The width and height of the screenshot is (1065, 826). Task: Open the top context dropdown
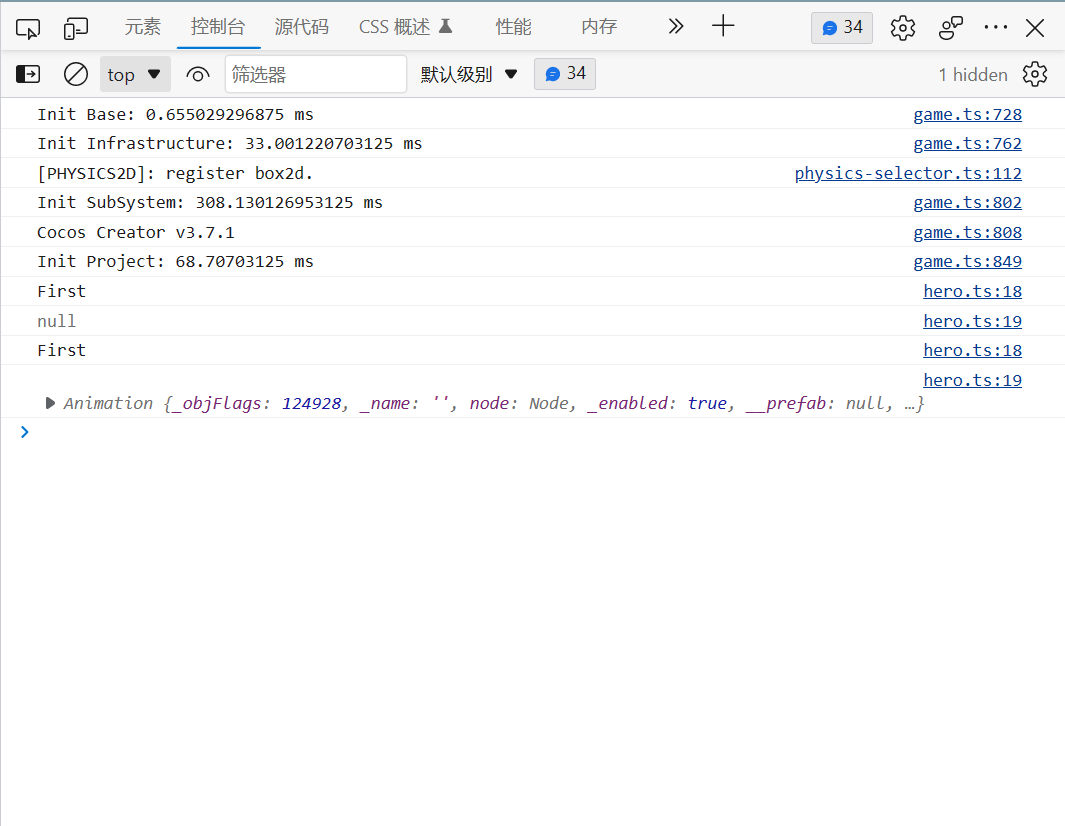(135, 74)
